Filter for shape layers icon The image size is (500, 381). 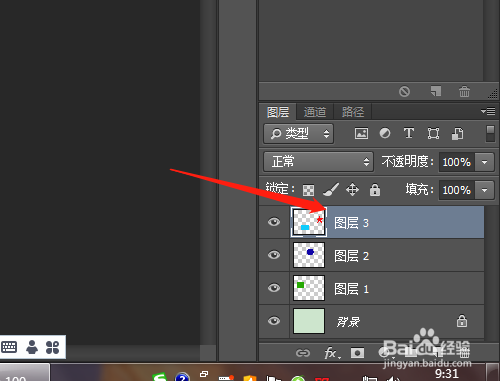(x=433, y=134)
